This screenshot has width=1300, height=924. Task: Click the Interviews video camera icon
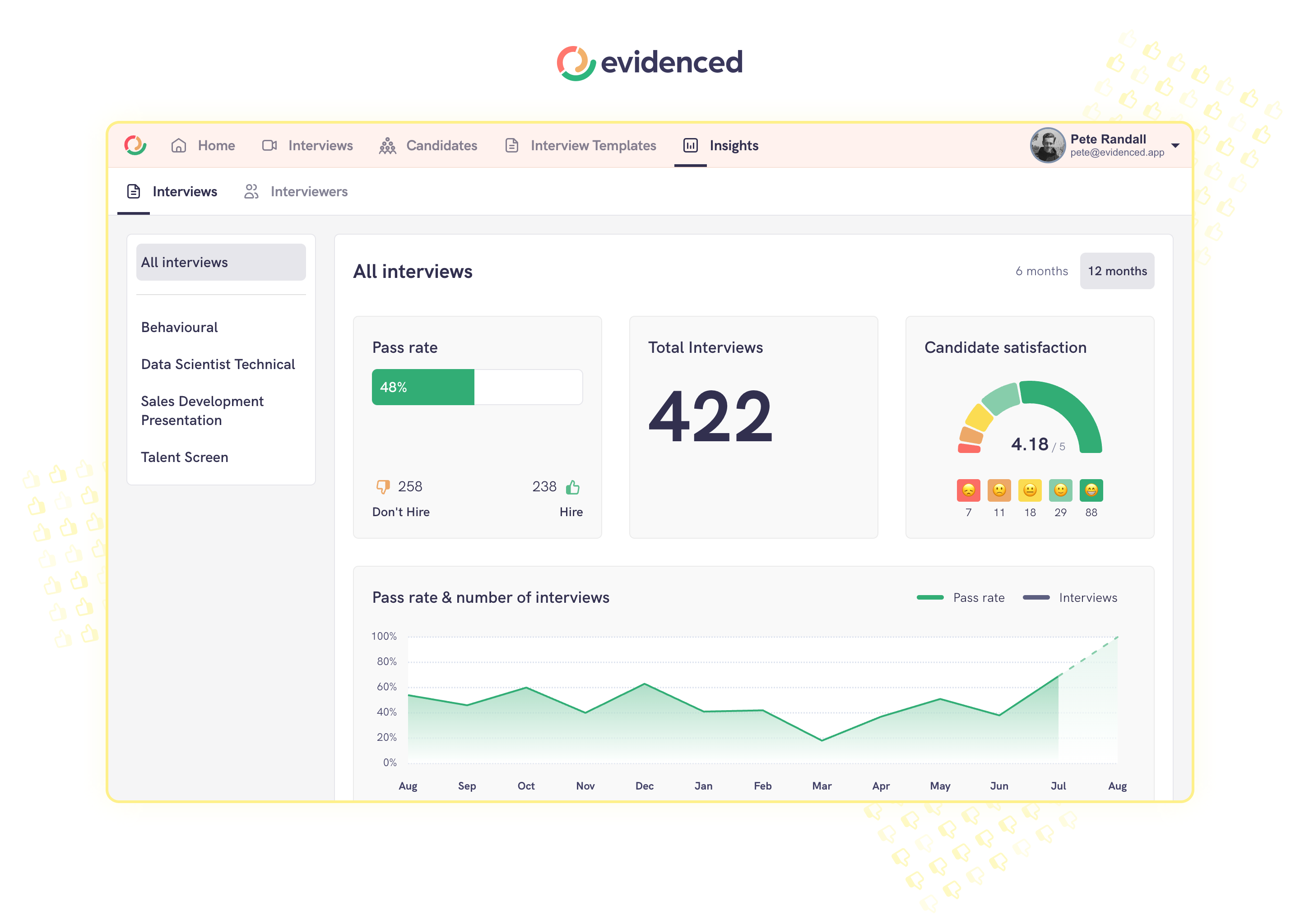(269, 146)
